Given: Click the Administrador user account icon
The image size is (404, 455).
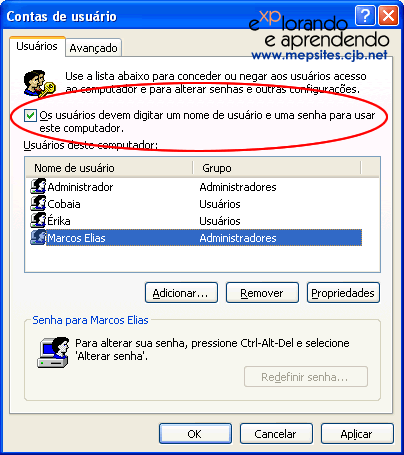Looking at the screenshot, I should 38,186.
